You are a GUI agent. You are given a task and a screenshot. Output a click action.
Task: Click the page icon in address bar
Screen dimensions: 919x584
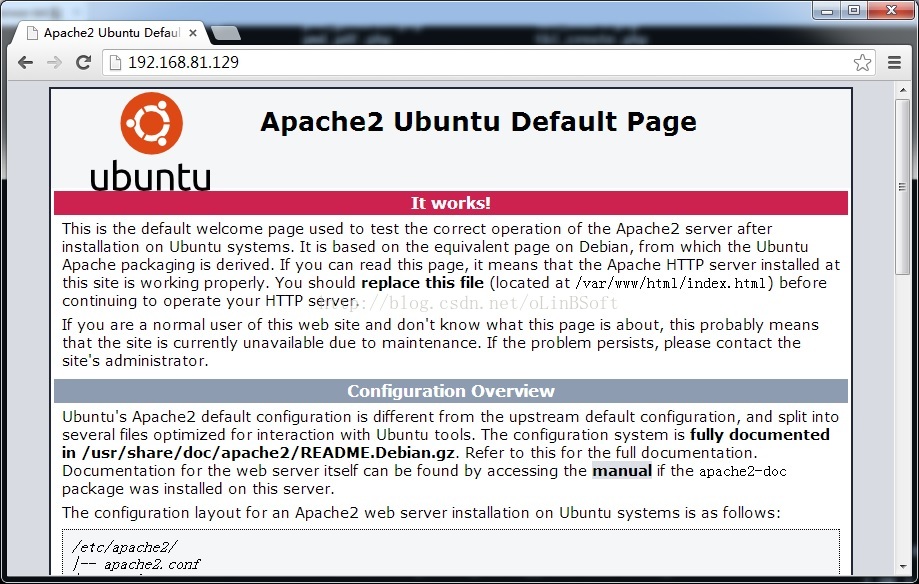coord(115,62)
